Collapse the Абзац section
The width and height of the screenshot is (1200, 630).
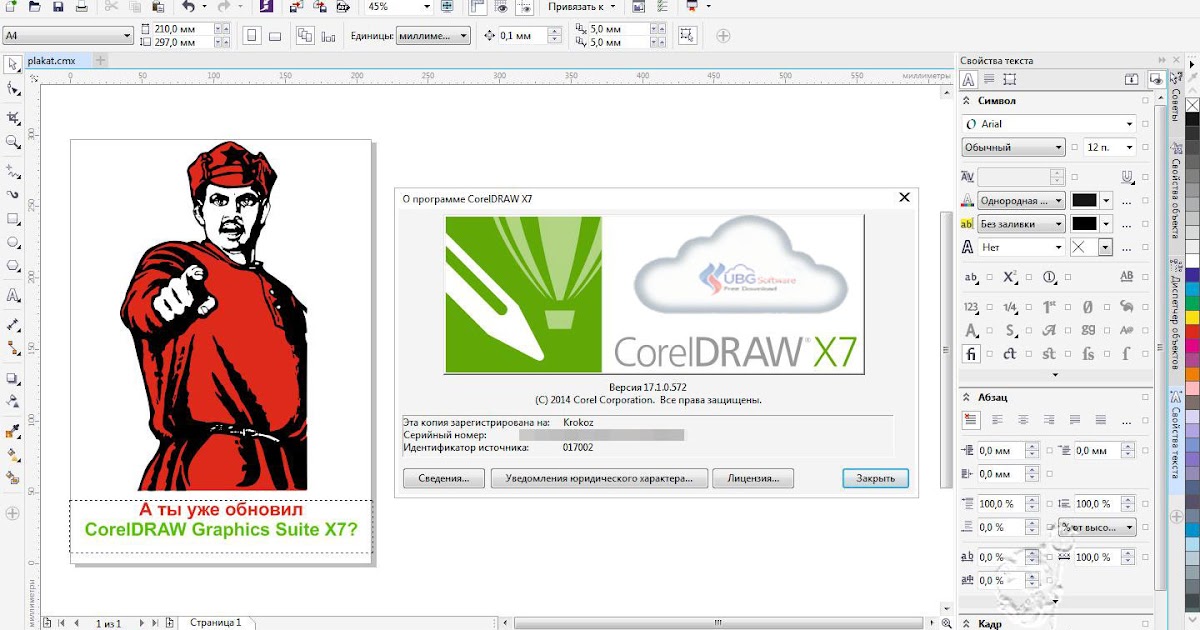(967, 396)
